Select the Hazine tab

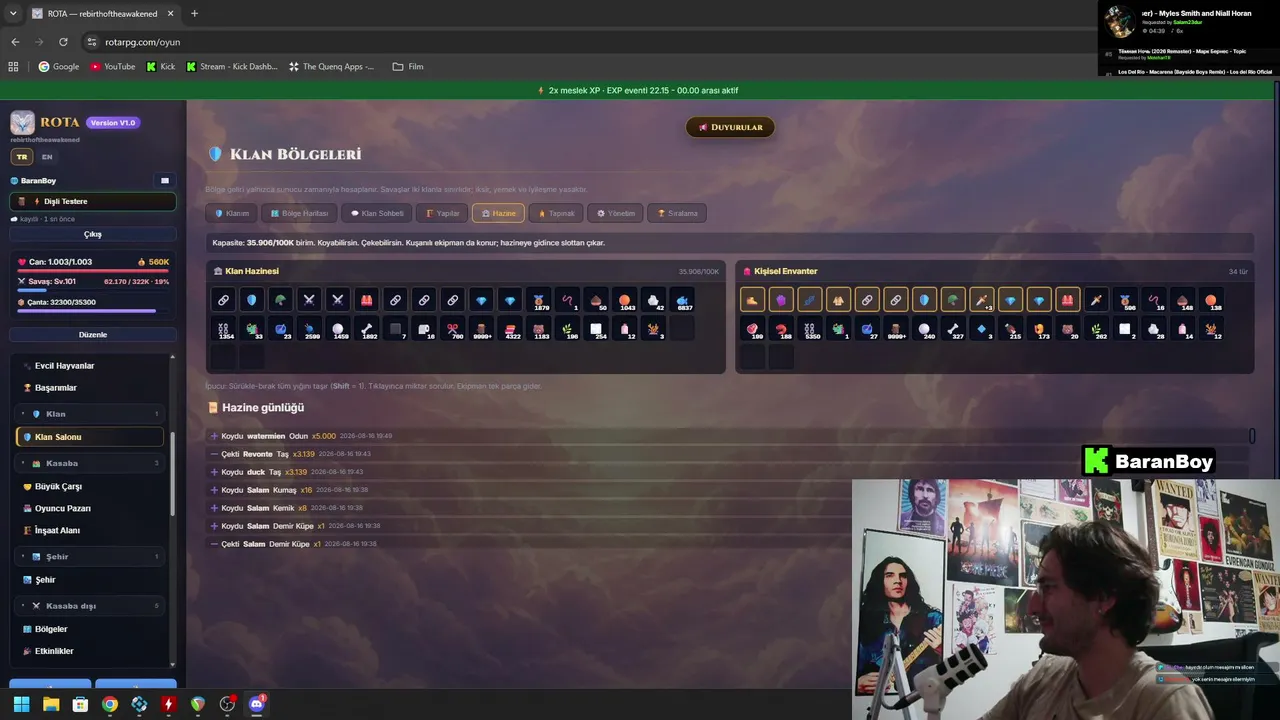[498, 213]
